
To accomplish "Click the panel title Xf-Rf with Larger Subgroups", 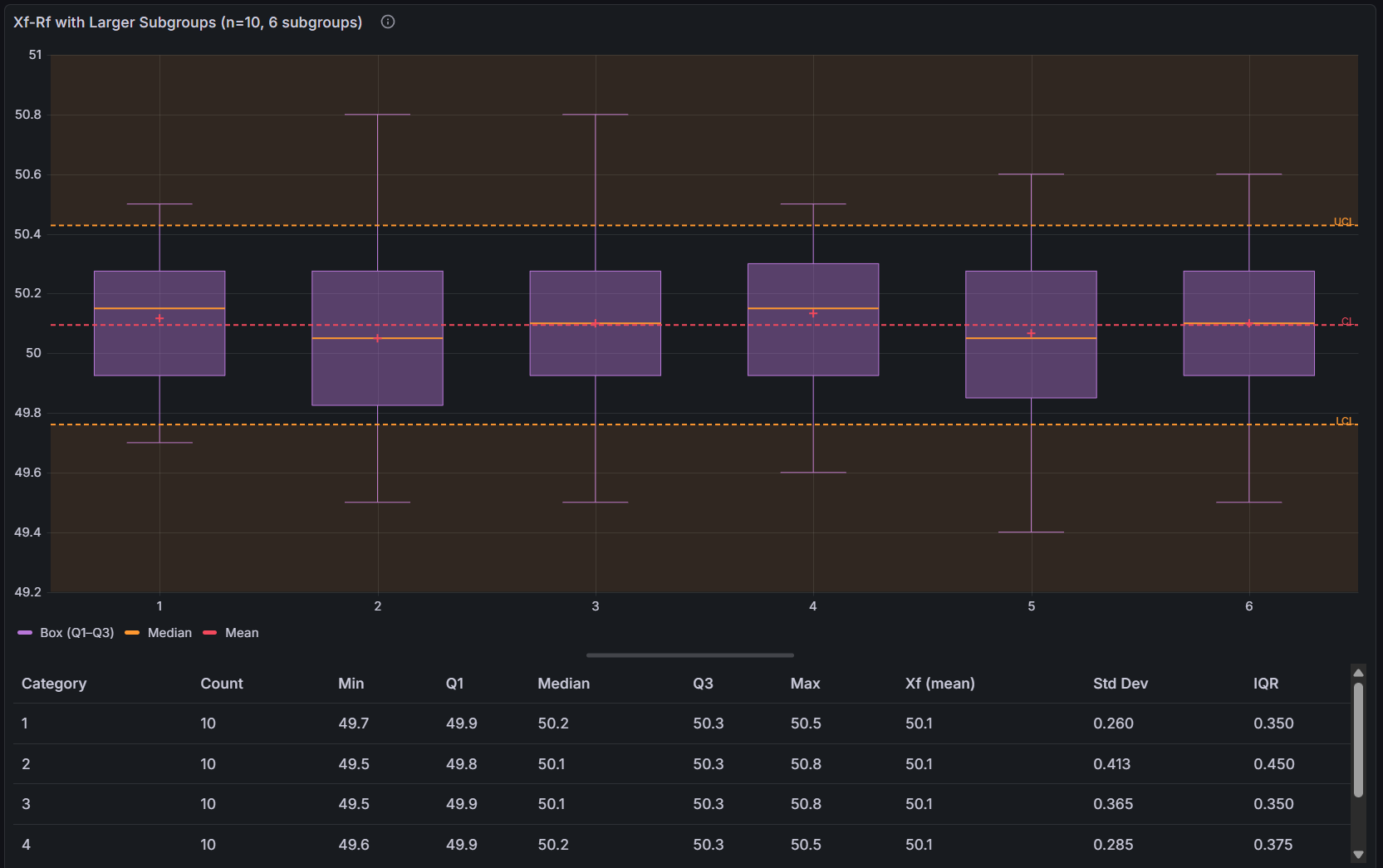I will coord(188,22).
